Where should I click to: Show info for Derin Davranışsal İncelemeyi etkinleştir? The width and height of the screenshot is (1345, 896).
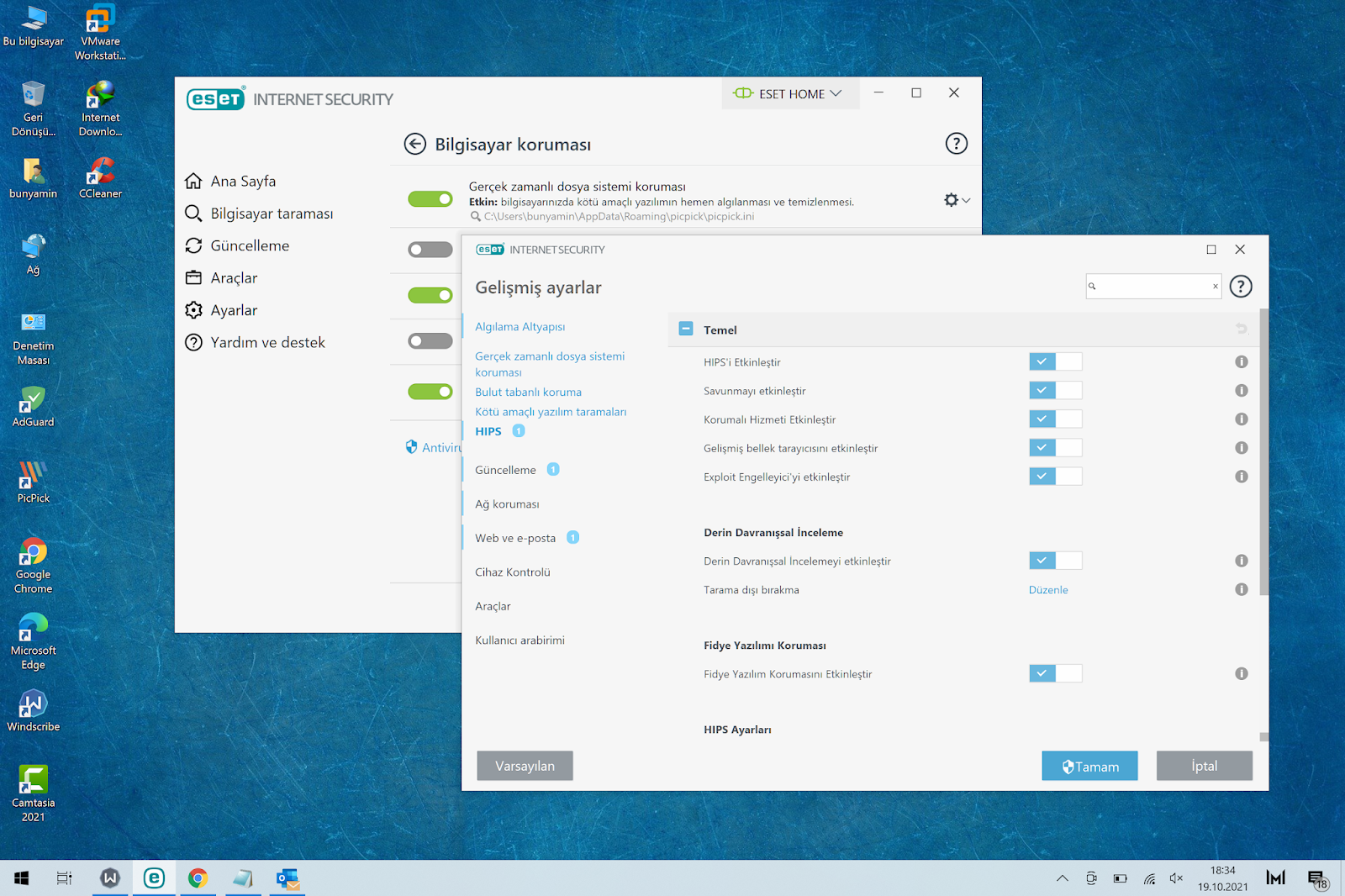pos(1241,561)
